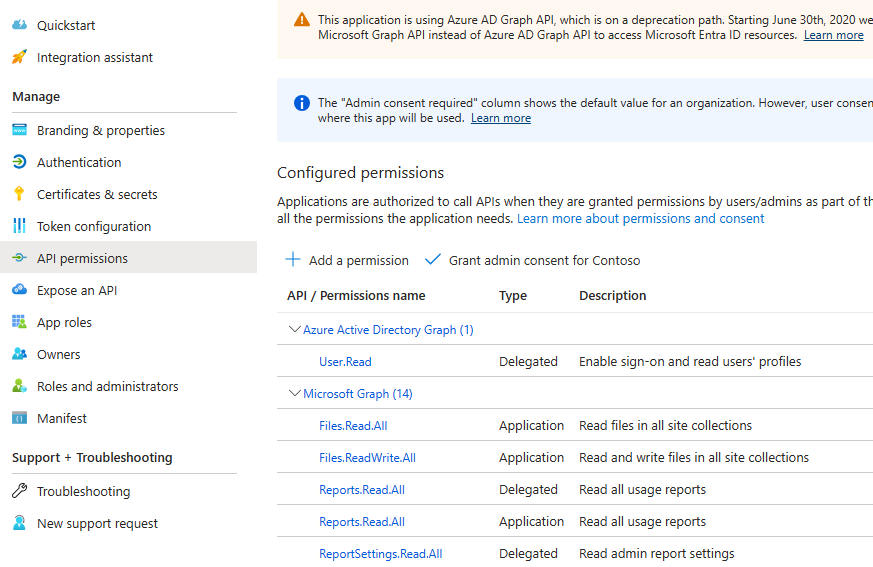The width and height of the screenshot is (873, 567).
Task: Click the Expose an API cloud icon
Action: pyautogui.click(x=19, y=290)
